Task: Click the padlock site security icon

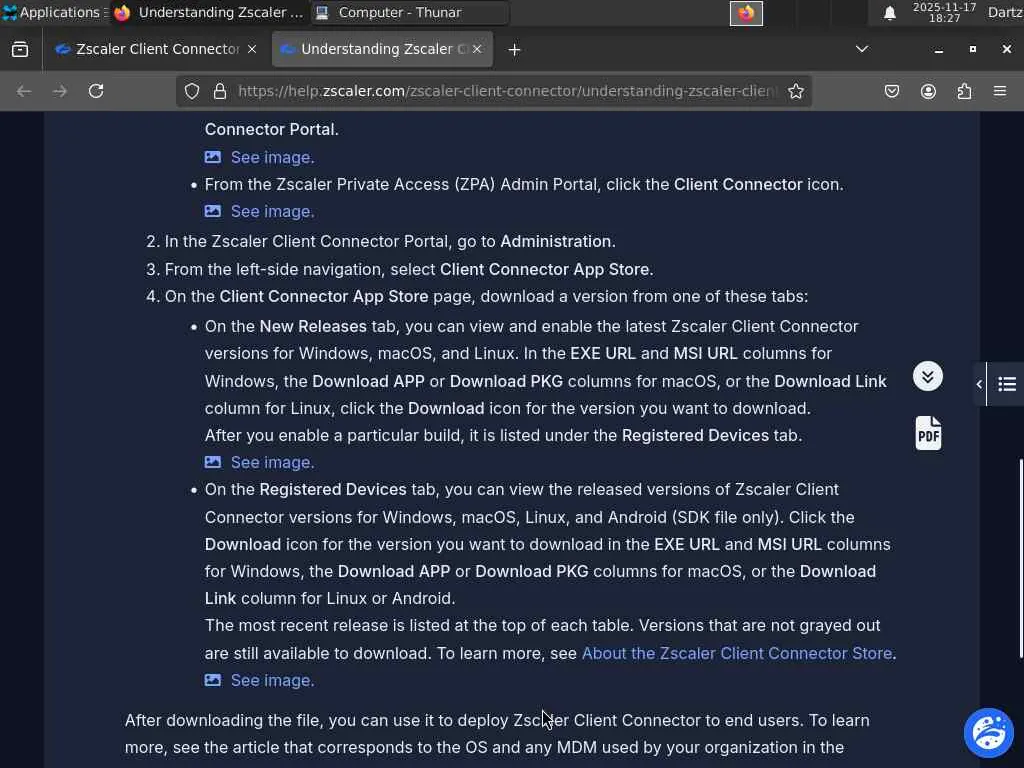Action: pyautogui.click(x=220, y=91)
